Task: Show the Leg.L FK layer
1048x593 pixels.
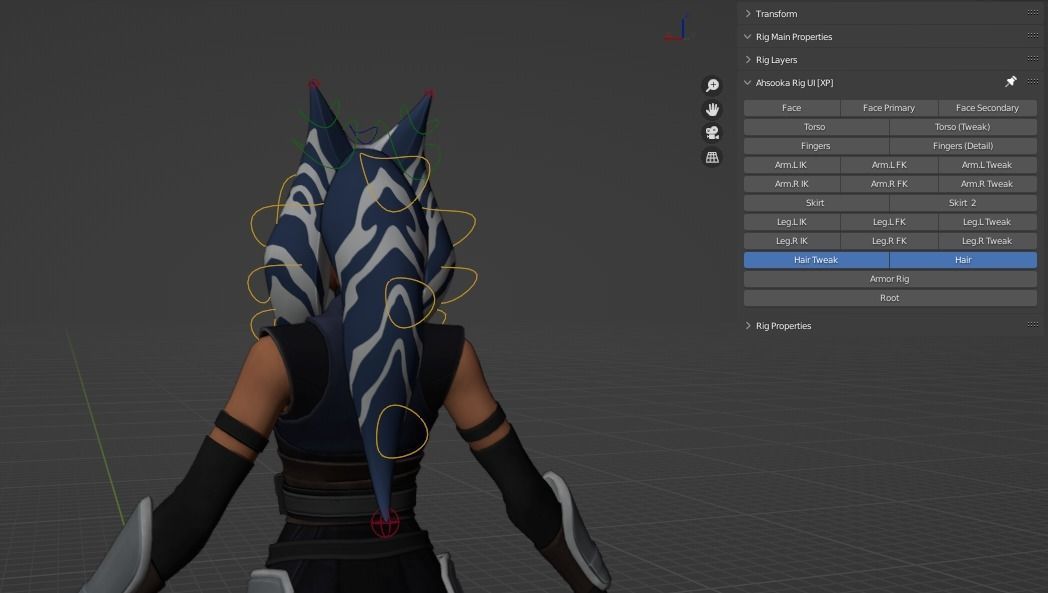Action: click(x=889, y=222)
